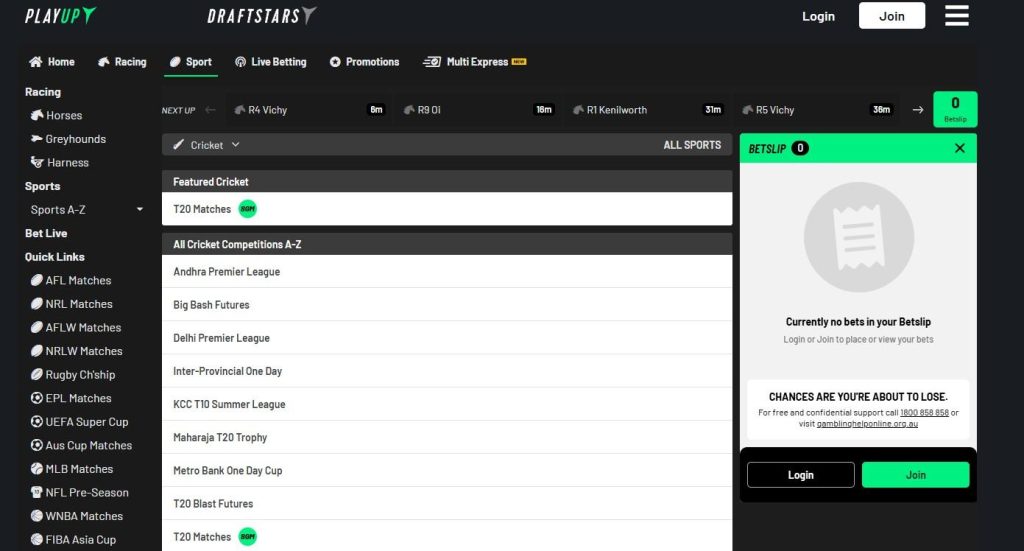Open Big Bash Futures competition
The image size is (1024, 551).
tap(447, 304)
